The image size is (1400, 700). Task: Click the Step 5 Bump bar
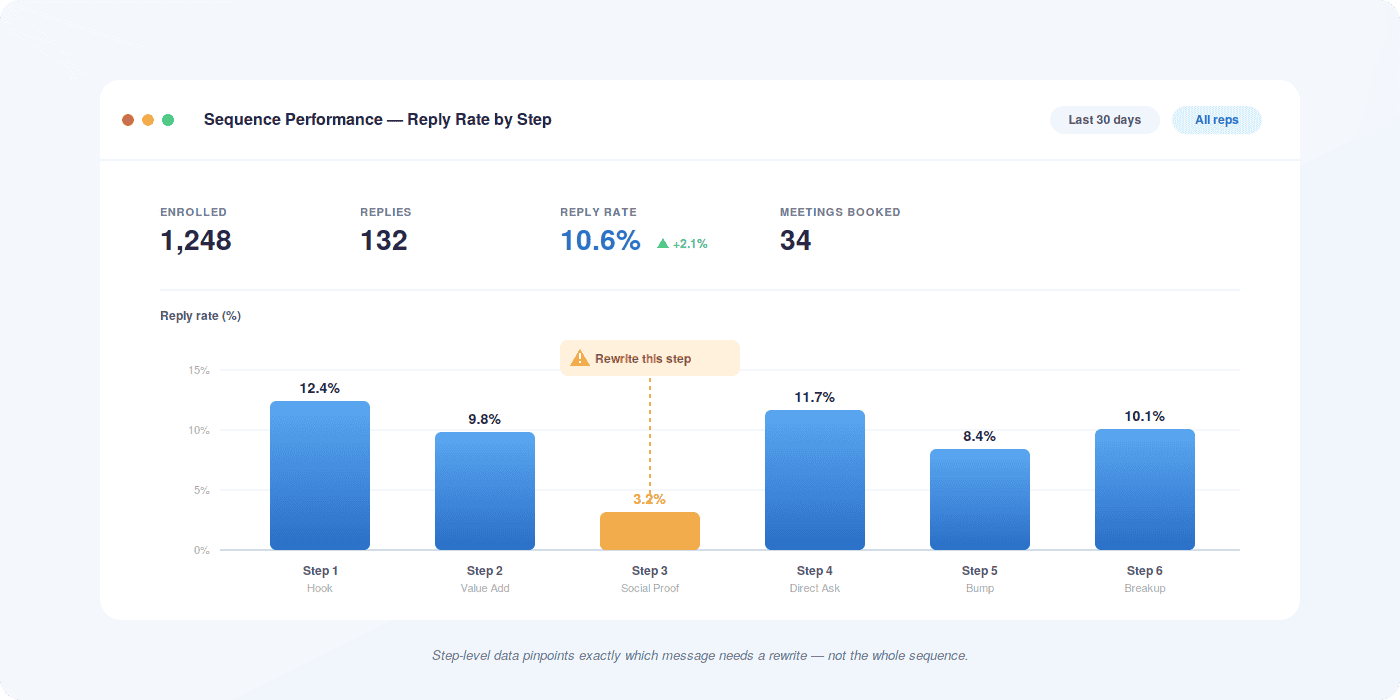[980, 500]
